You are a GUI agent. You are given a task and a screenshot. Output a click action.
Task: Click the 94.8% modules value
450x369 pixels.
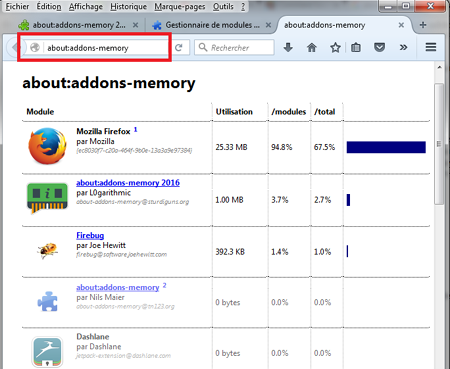coord(282,147)
